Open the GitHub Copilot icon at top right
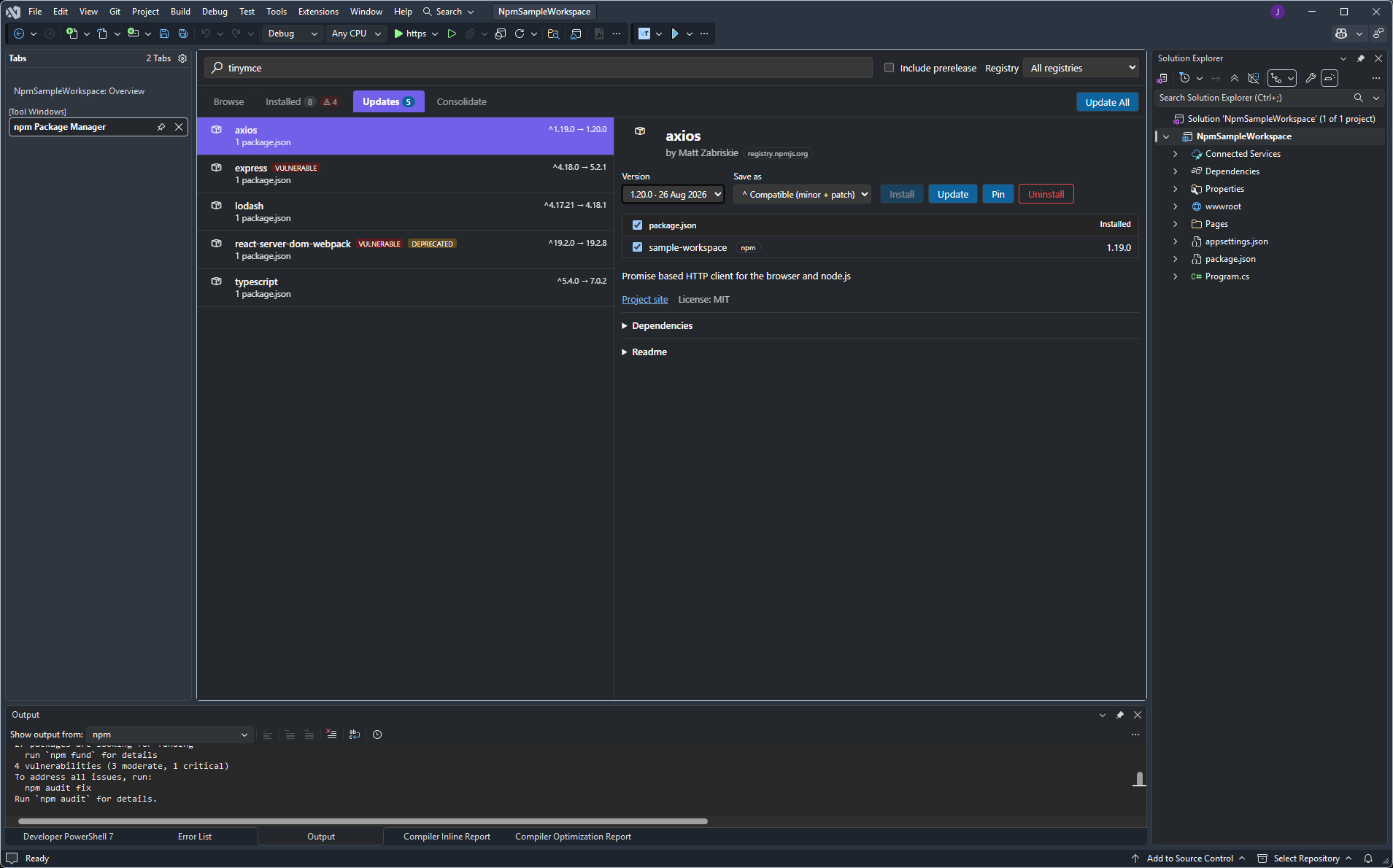This screenshot has height=868, width=1393. [1341, 34]
